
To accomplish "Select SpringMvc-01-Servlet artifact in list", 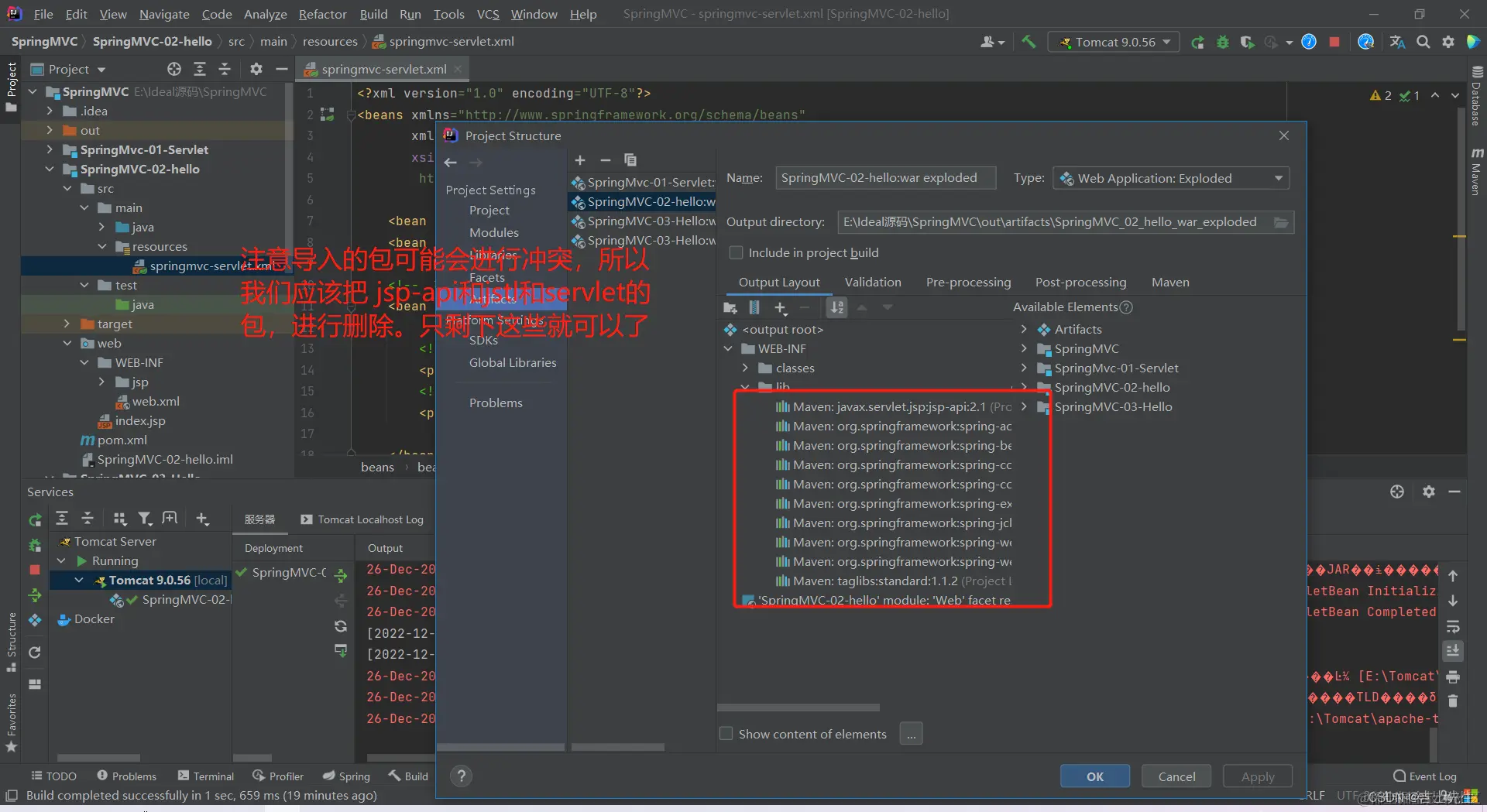I will point(644,182).
